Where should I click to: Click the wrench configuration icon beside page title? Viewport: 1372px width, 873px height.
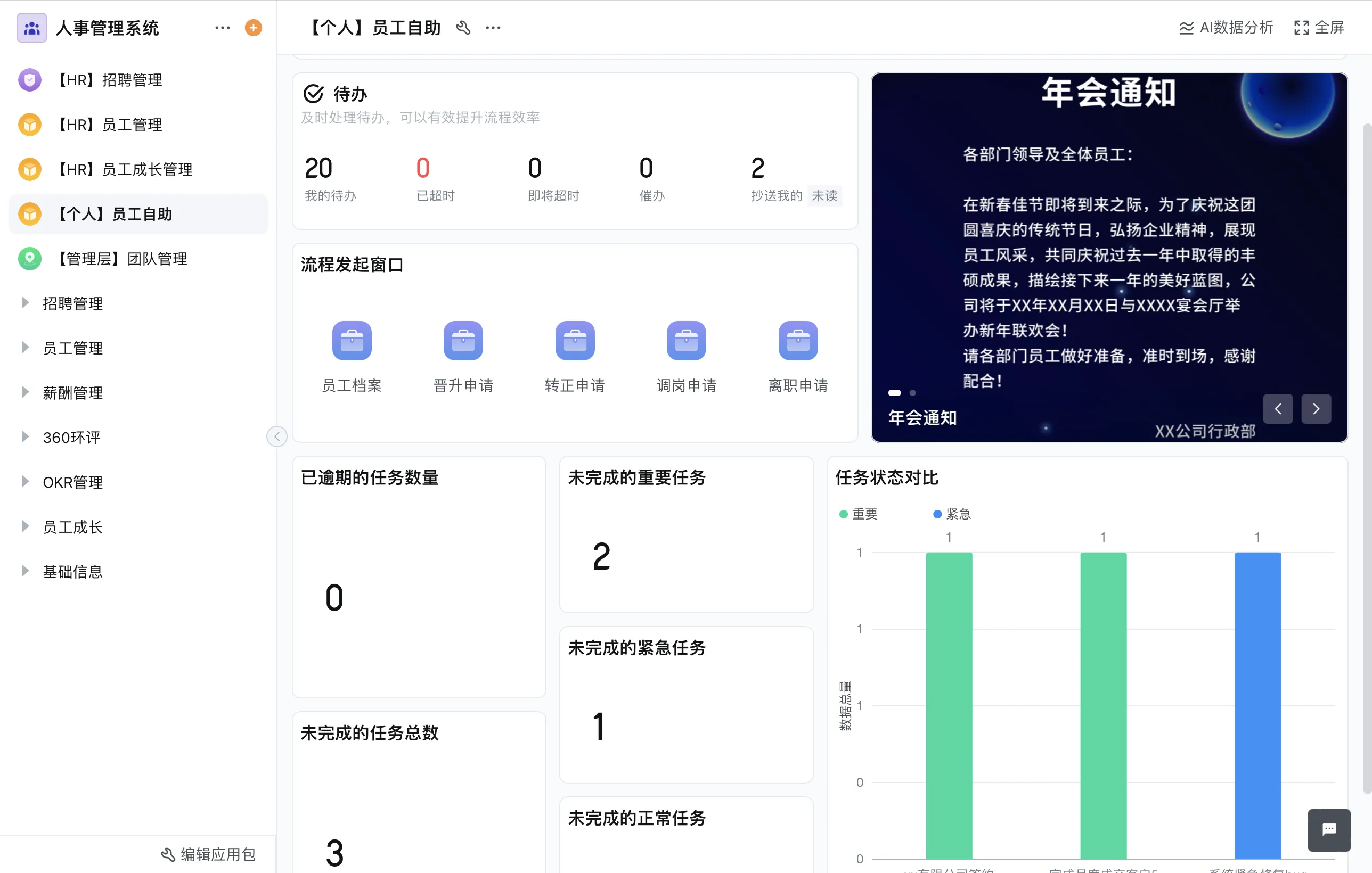463,27
